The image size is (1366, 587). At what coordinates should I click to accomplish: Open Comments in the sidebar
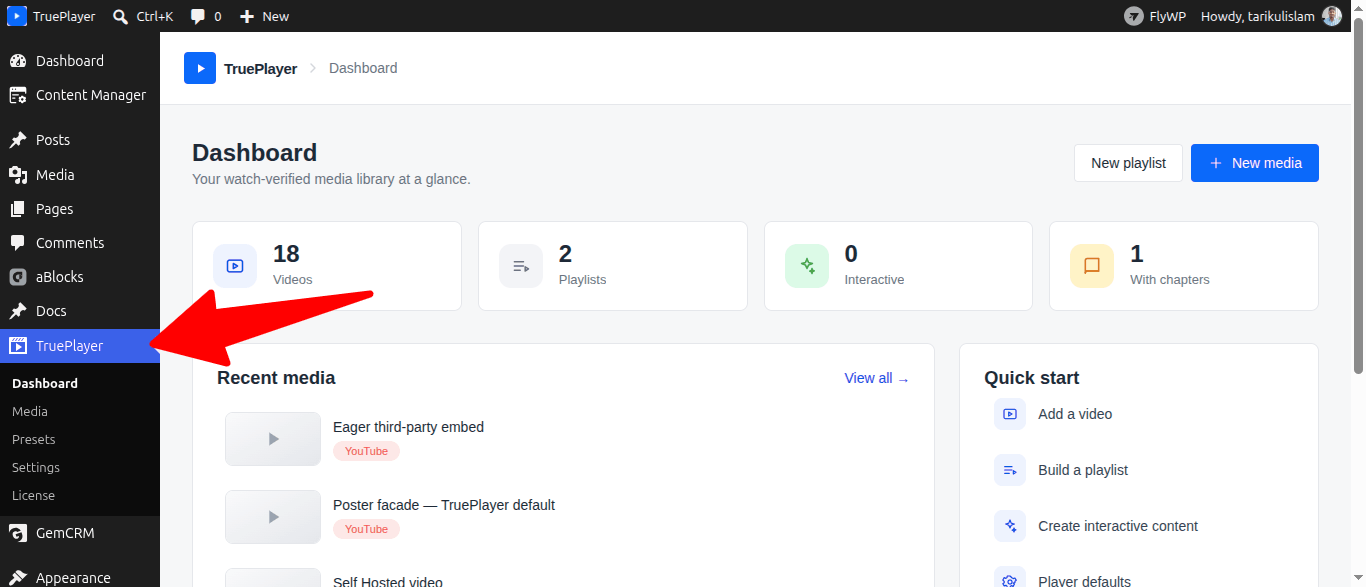click(x=80, y=243)
